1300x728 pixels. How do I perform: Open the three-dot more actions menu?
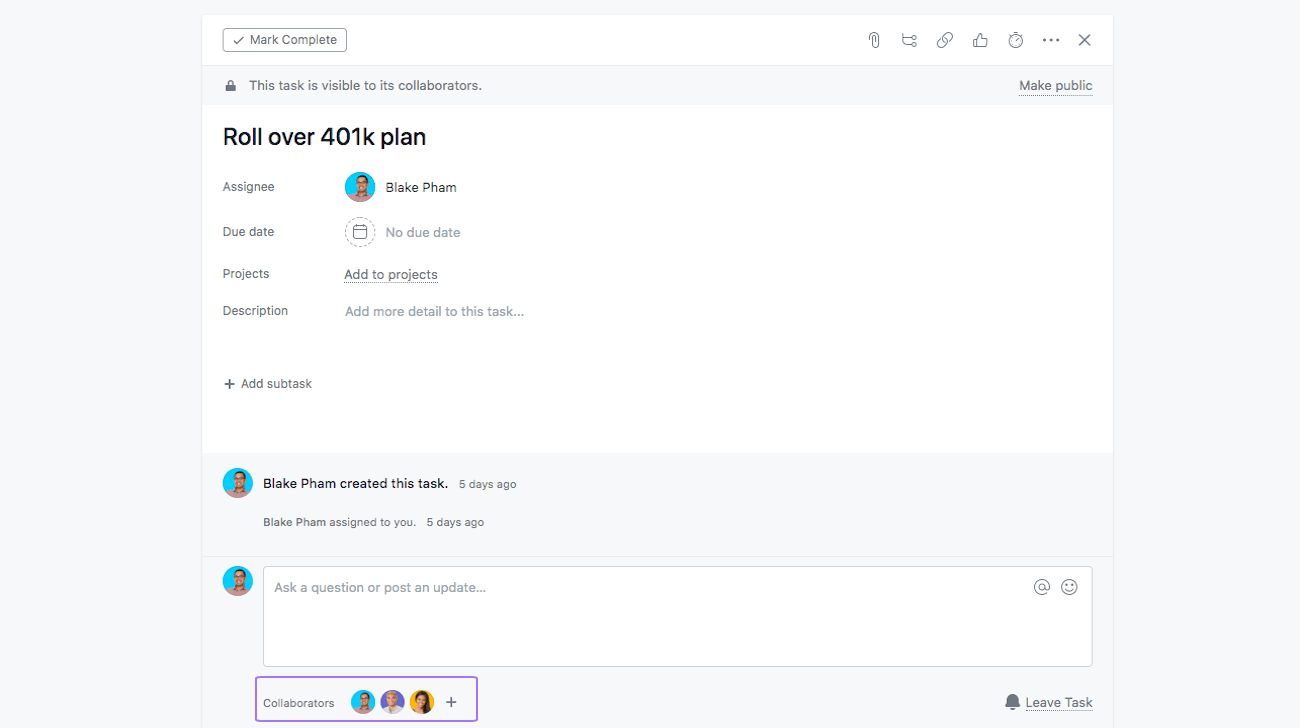coord(1051,40)
